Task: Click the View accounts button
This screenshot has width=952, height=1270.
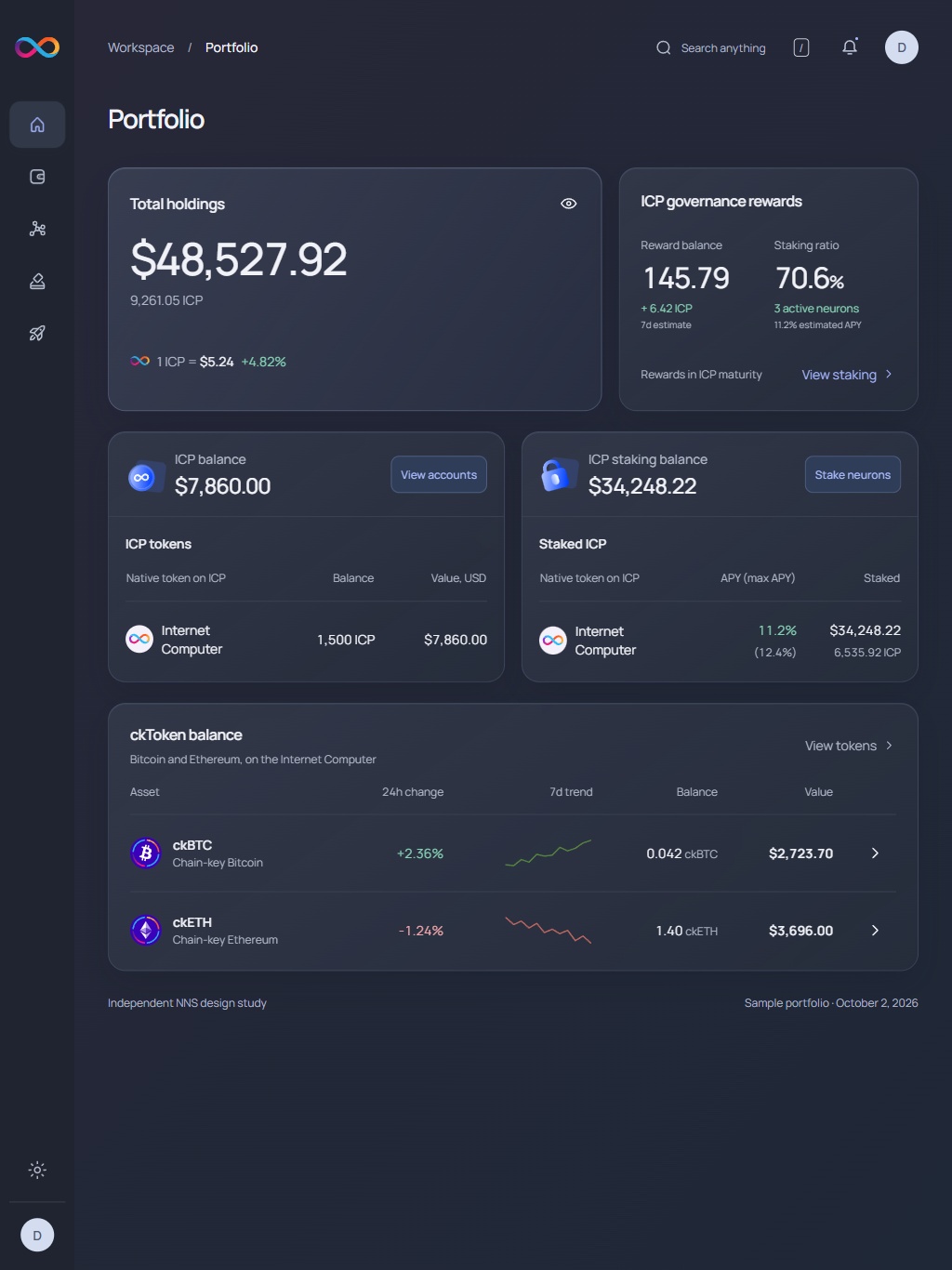Action: point(439,474)
